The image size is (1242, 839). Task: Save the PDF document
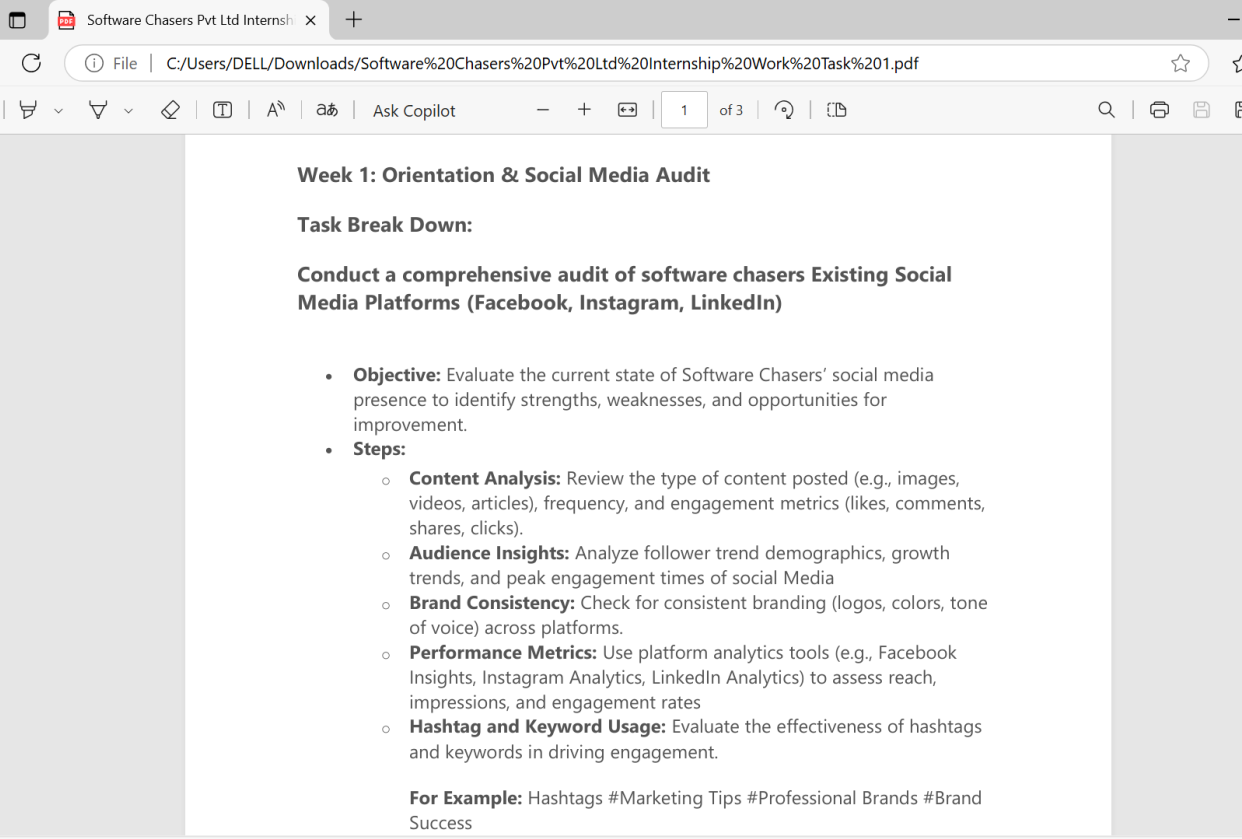coord(1202,110)
